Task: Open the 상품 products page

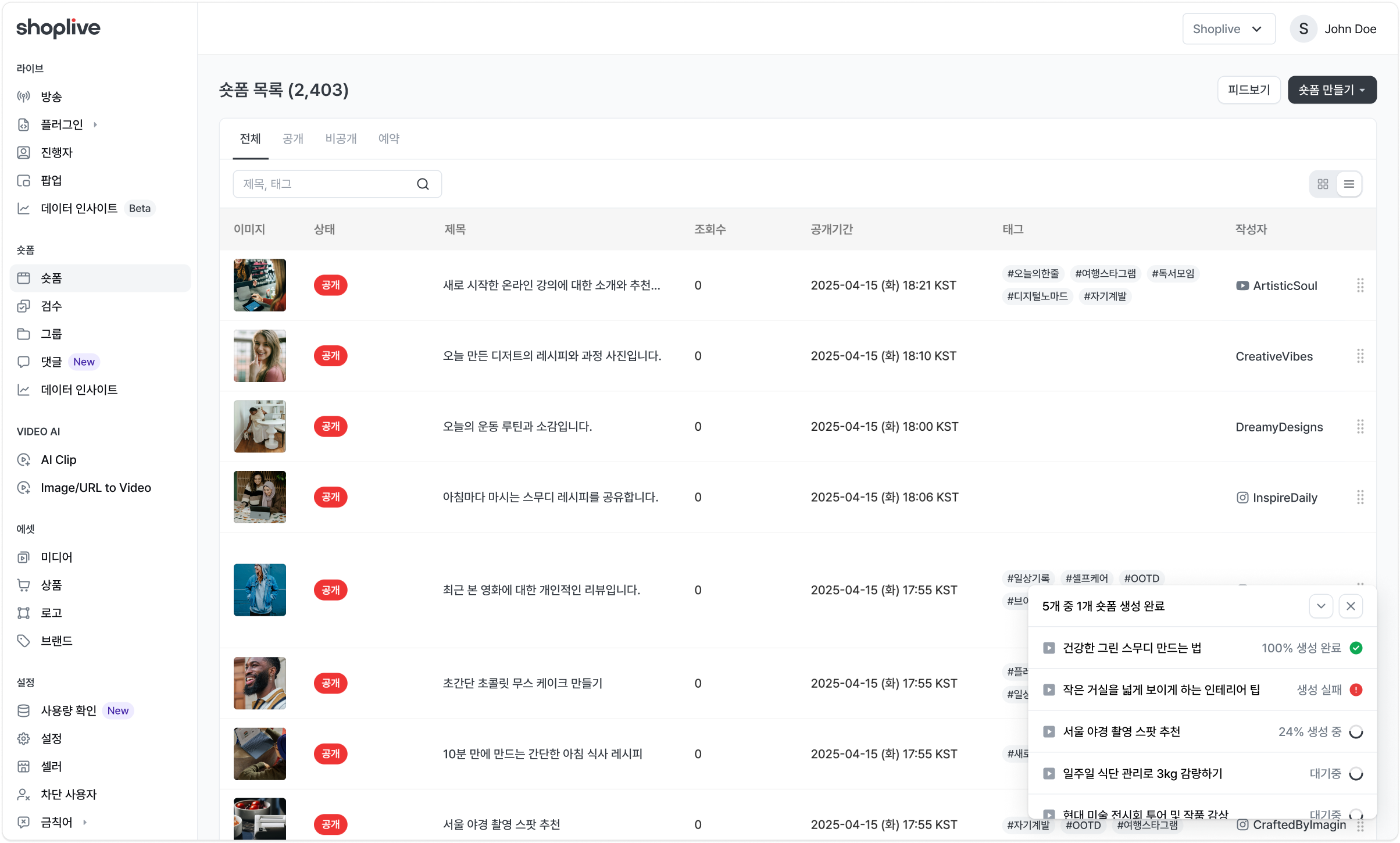Action: click(x=100, y=585)
